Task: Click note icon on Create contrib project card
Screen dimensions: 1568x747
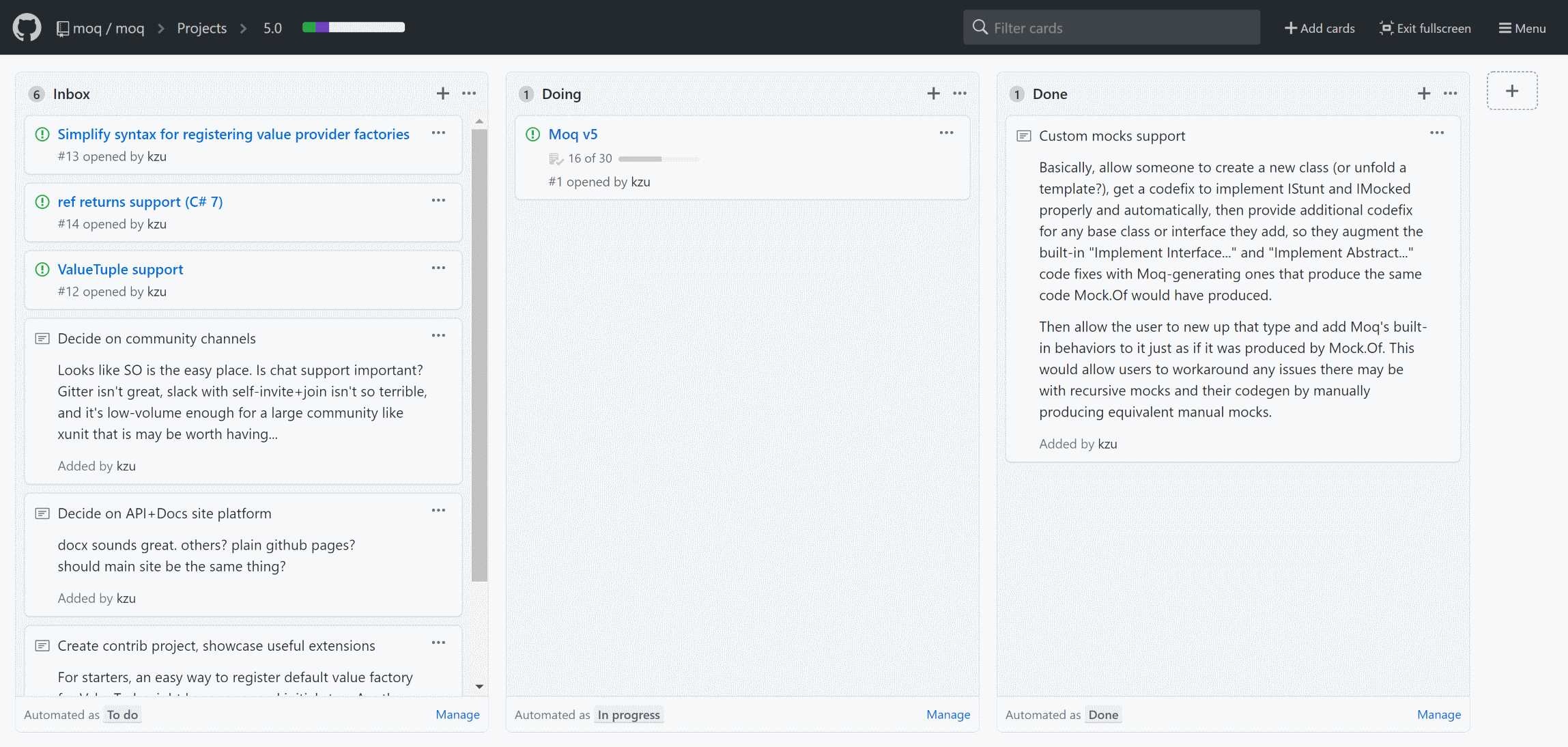Action: point(42,646)
